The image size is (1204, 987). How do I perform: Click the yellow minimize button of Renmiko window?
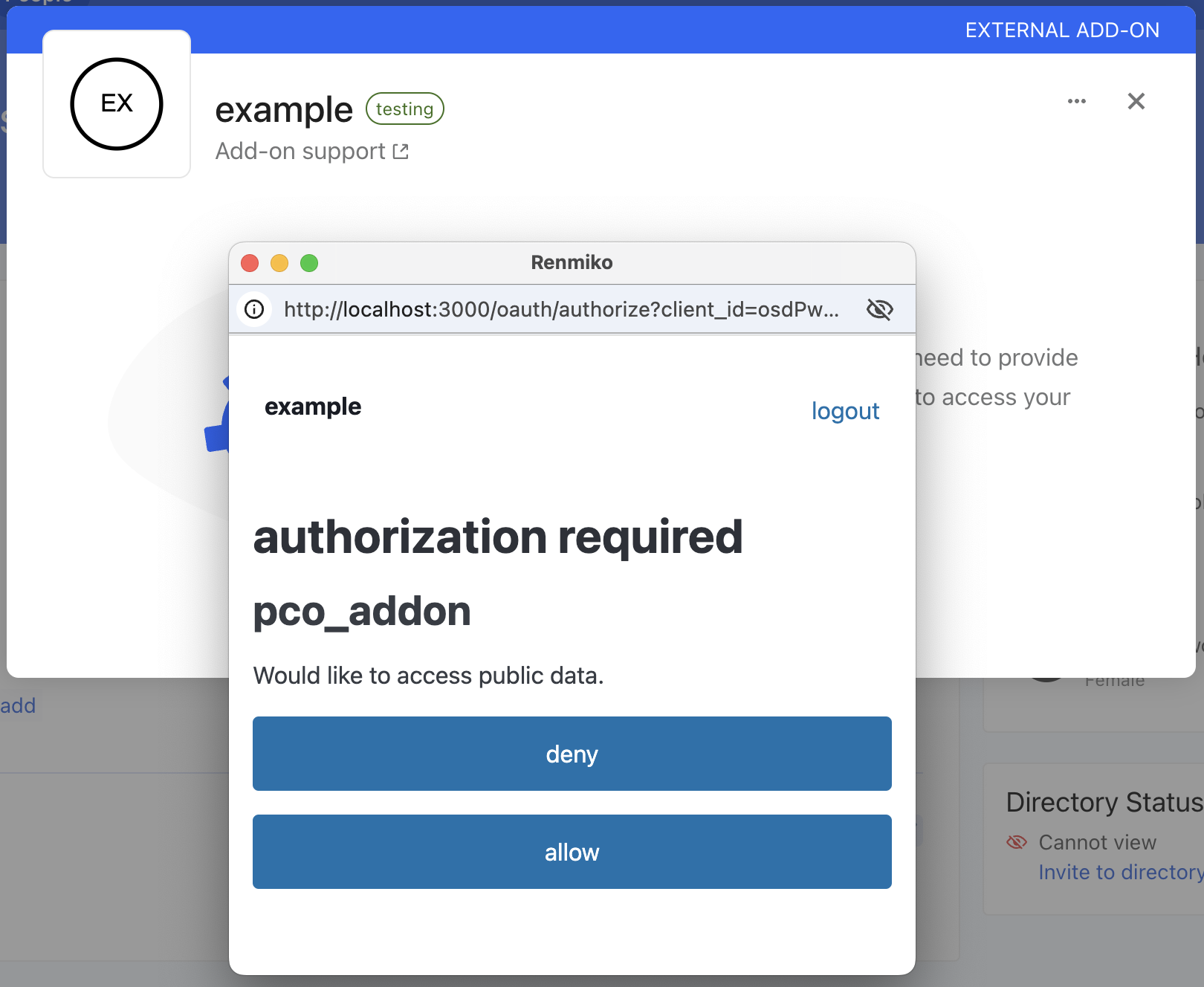pyautogui.click(x=279, y=263)
